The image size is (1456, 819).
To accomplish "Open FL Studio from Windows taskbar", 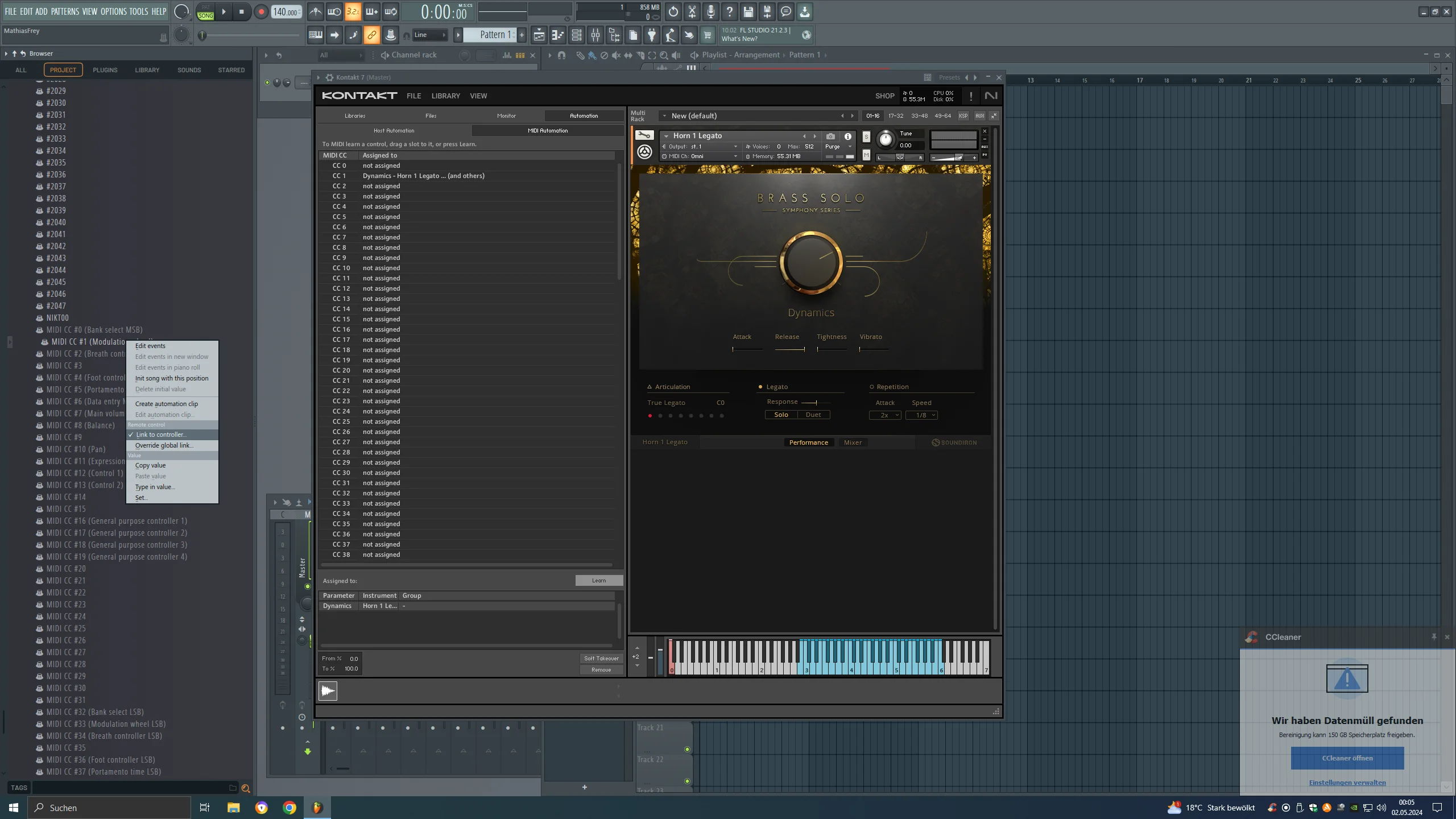I will (317, 807).
